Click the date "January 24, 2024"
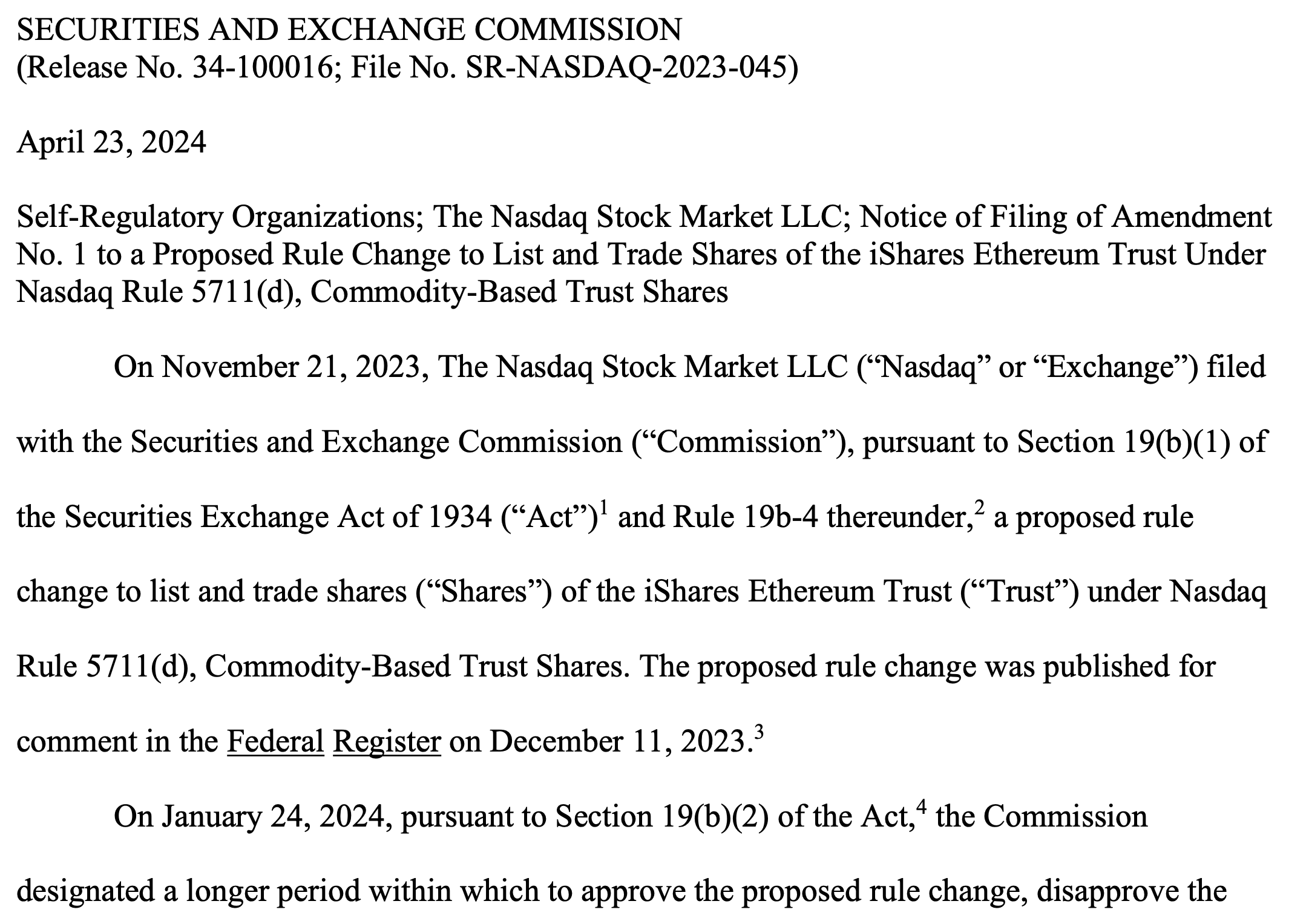1309x924 pixels. 272,816
